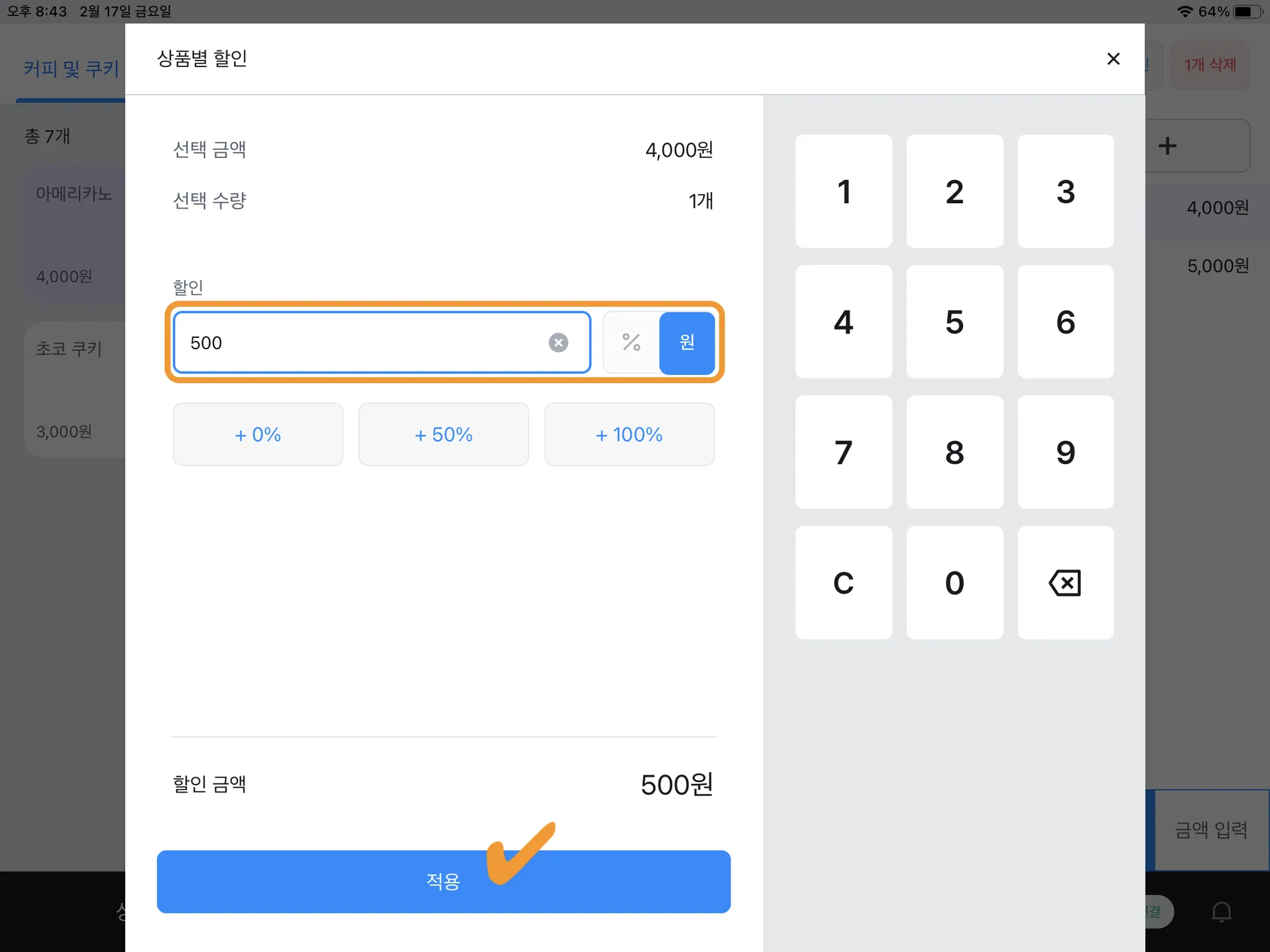Select the 원 currency unit toggle
The width and height of the screenshot is (1270, 952).
[686, 343]
